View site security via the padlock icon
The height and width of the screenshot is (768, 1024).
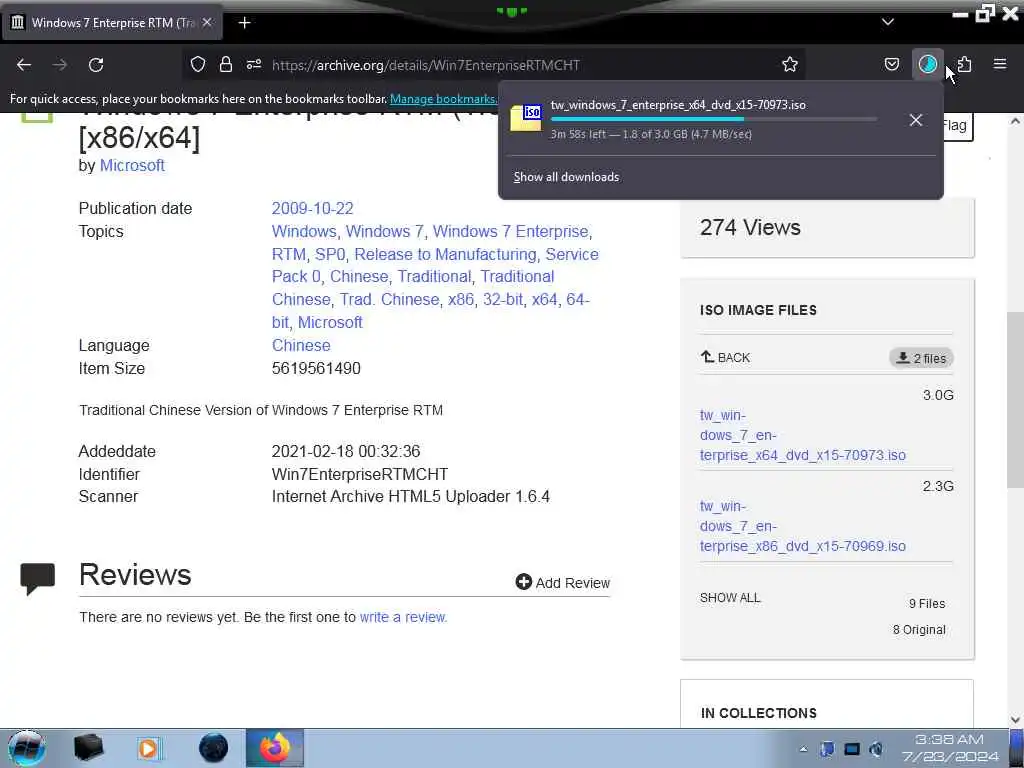point(226,64)
